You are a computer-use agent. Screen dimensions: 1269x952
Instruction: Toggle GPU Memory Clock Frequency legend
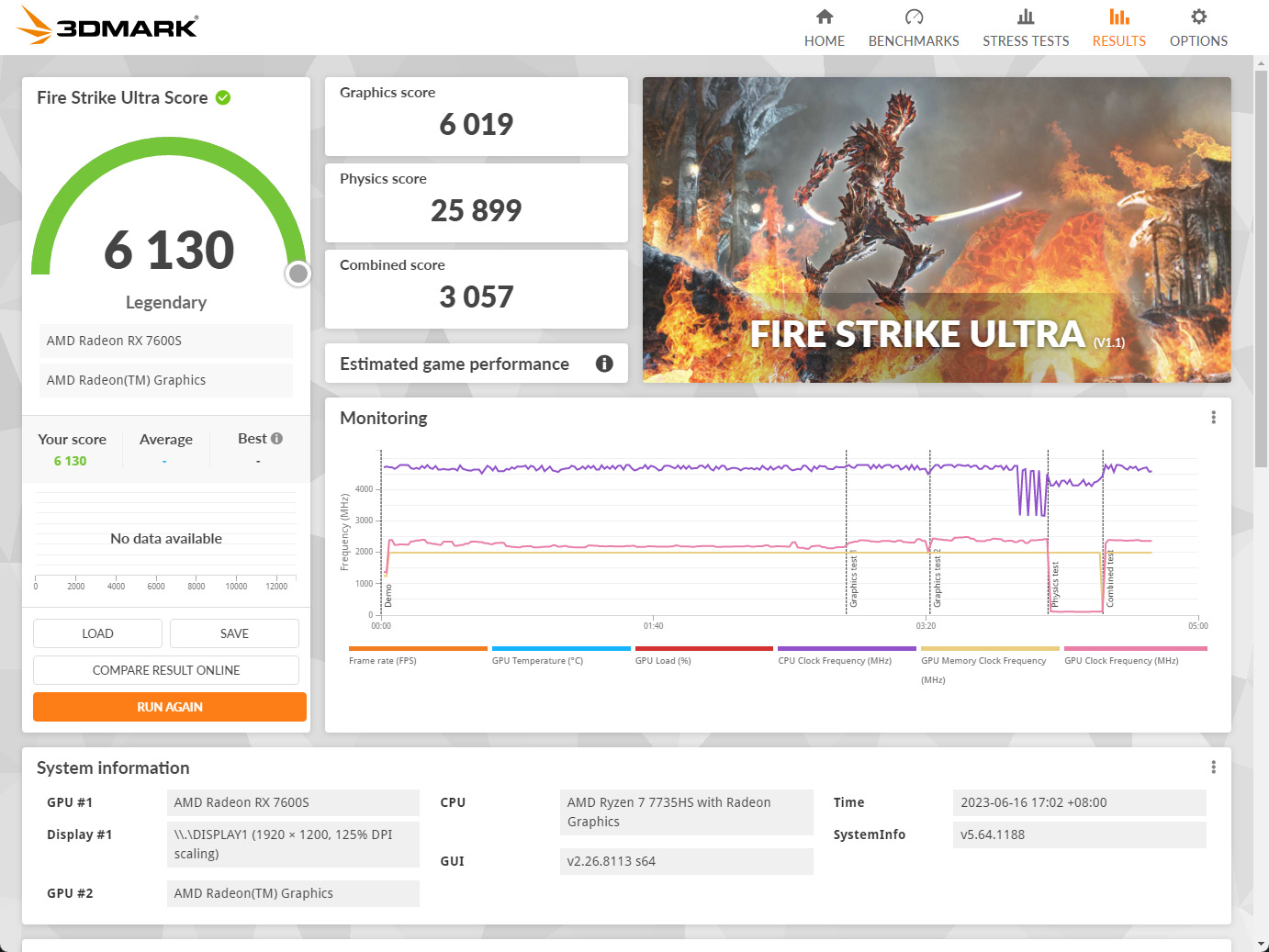click(990, 666)
